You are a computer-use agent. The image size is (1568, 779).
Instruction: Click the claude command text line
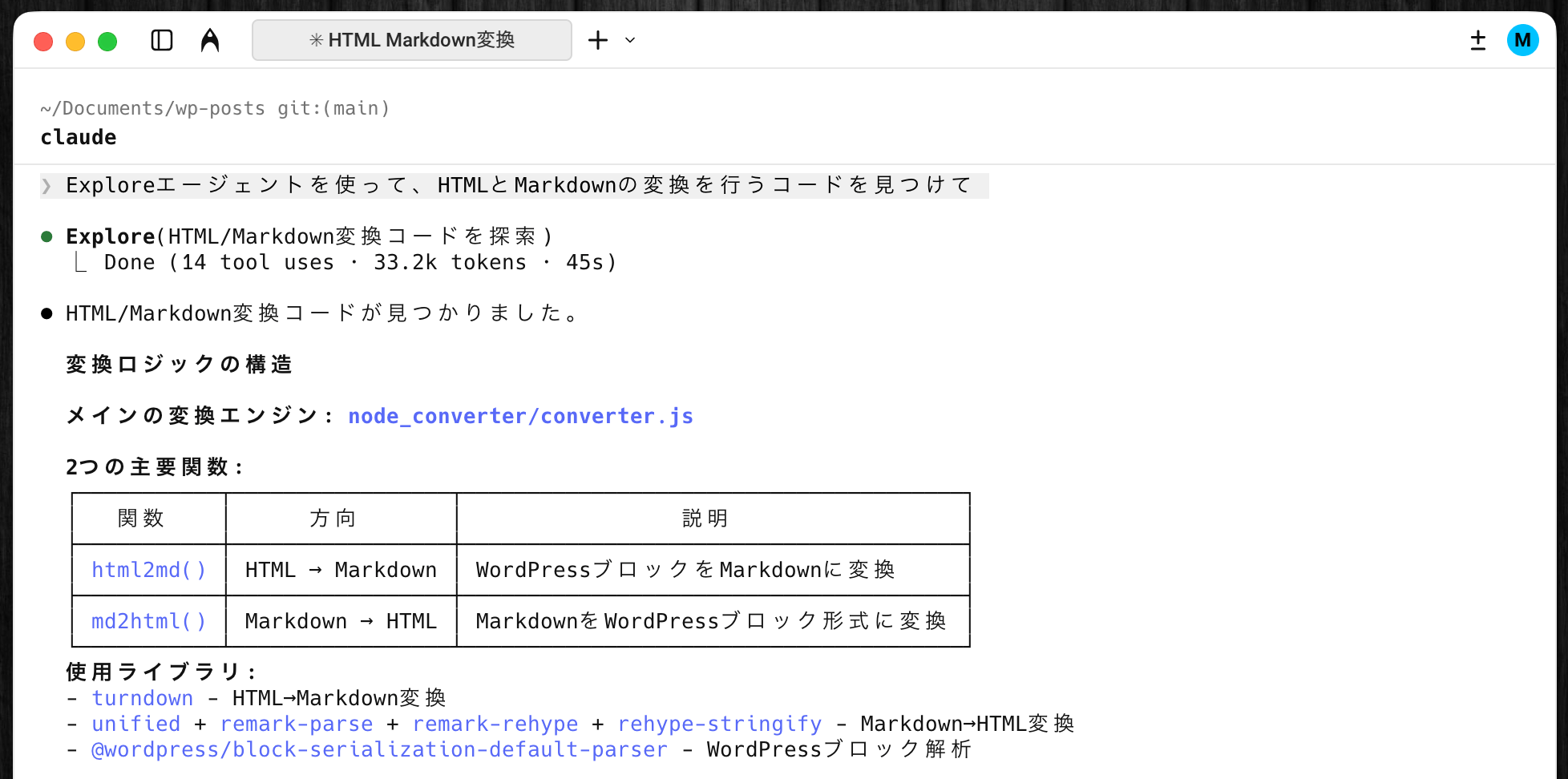pos(79,137)
